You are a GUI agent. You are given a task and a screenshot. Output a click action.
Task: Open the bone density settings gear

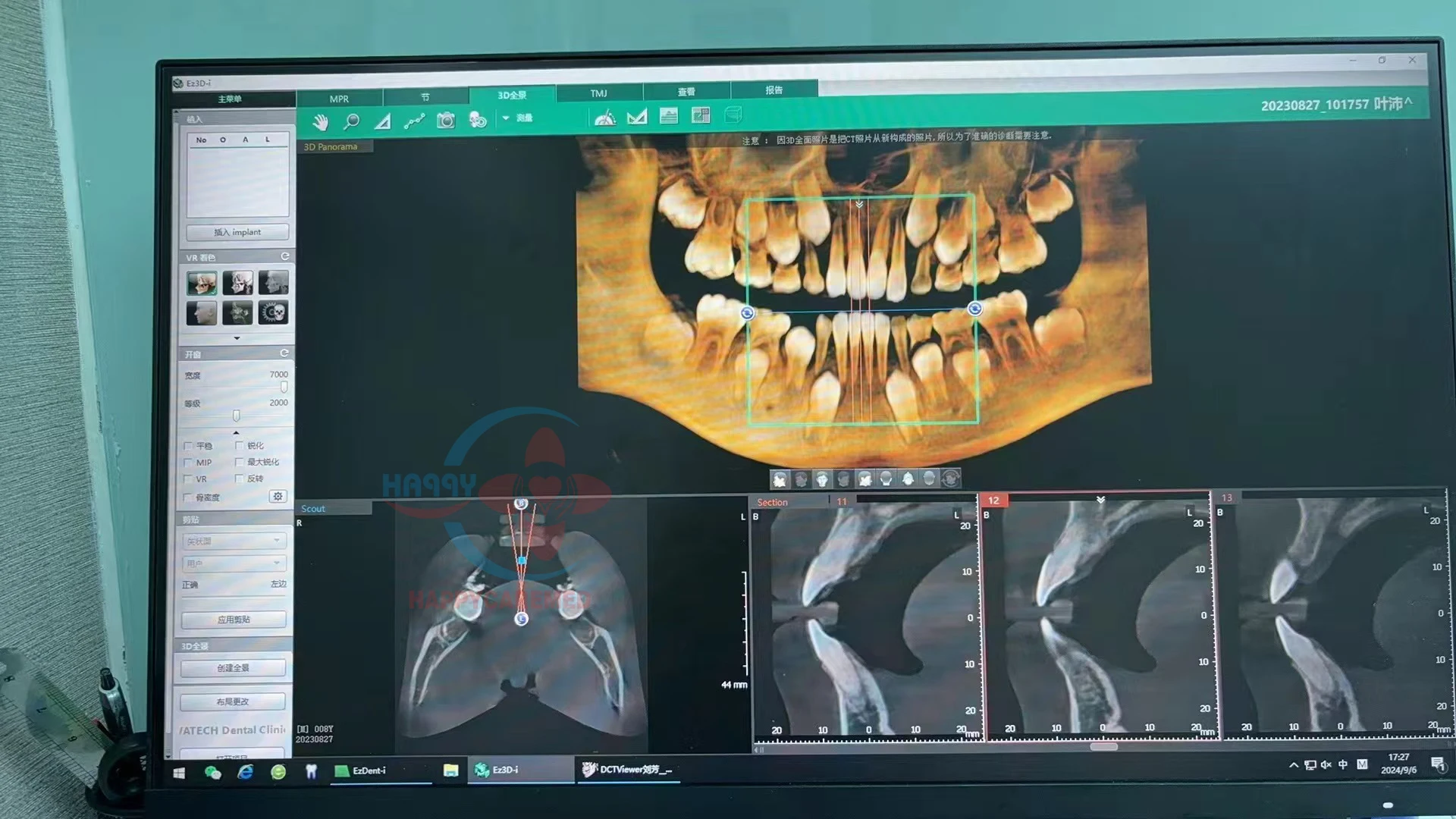pyautogui.click(x=278, y=496)
